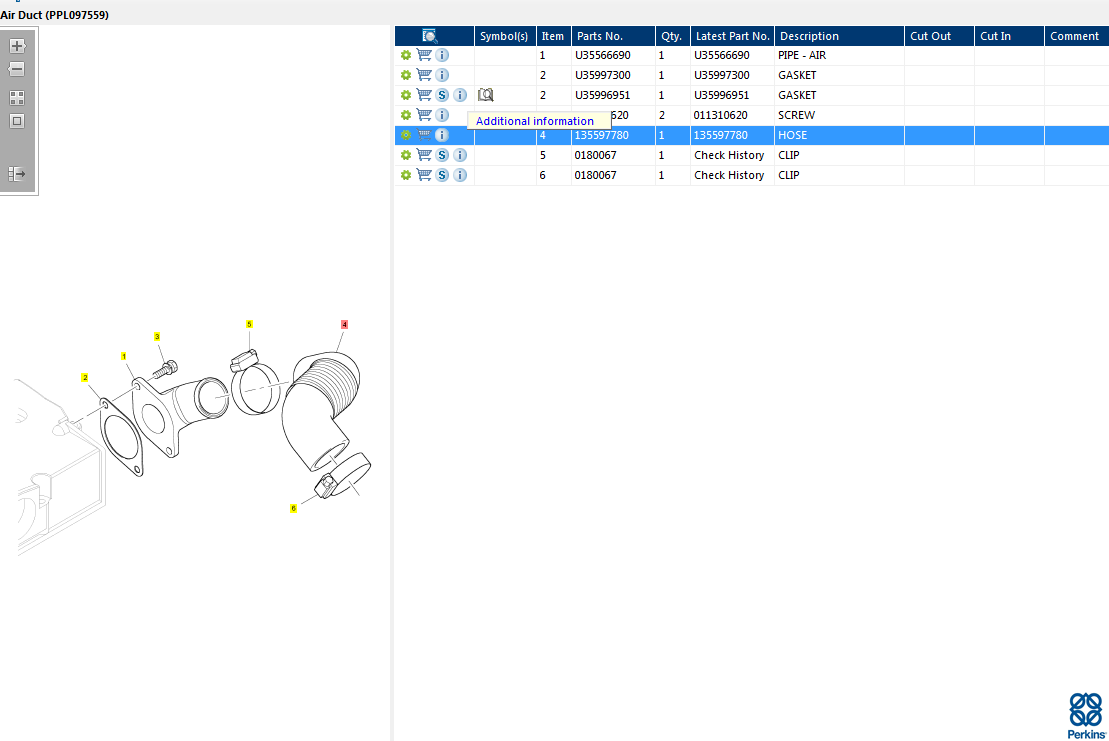
Task: Click the list export arrow icon
Action: pyautogui.click(x=17, y=173)
